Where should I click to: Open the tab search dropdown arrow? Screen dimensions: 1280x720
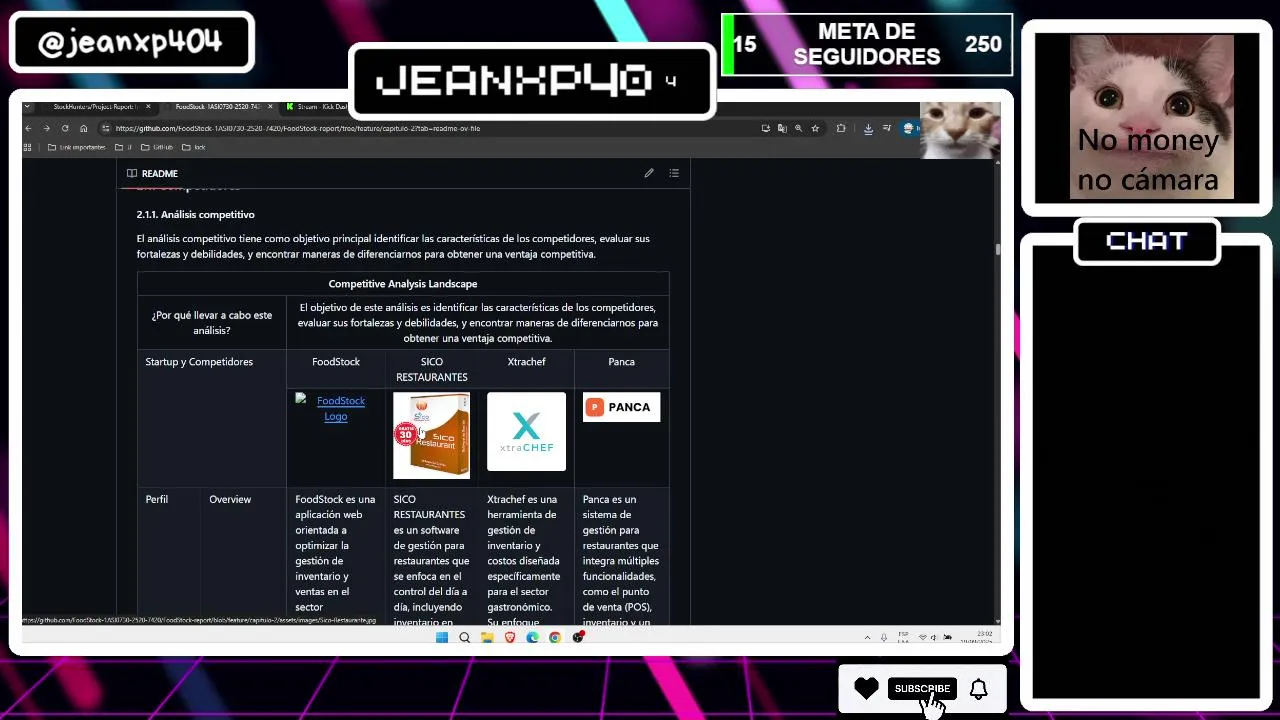click(28, 106)
